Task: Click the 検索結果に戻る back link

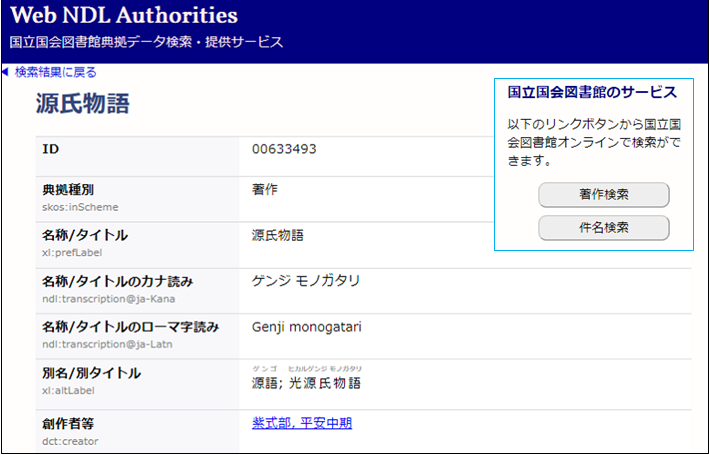Action: (x=56, y=72)
